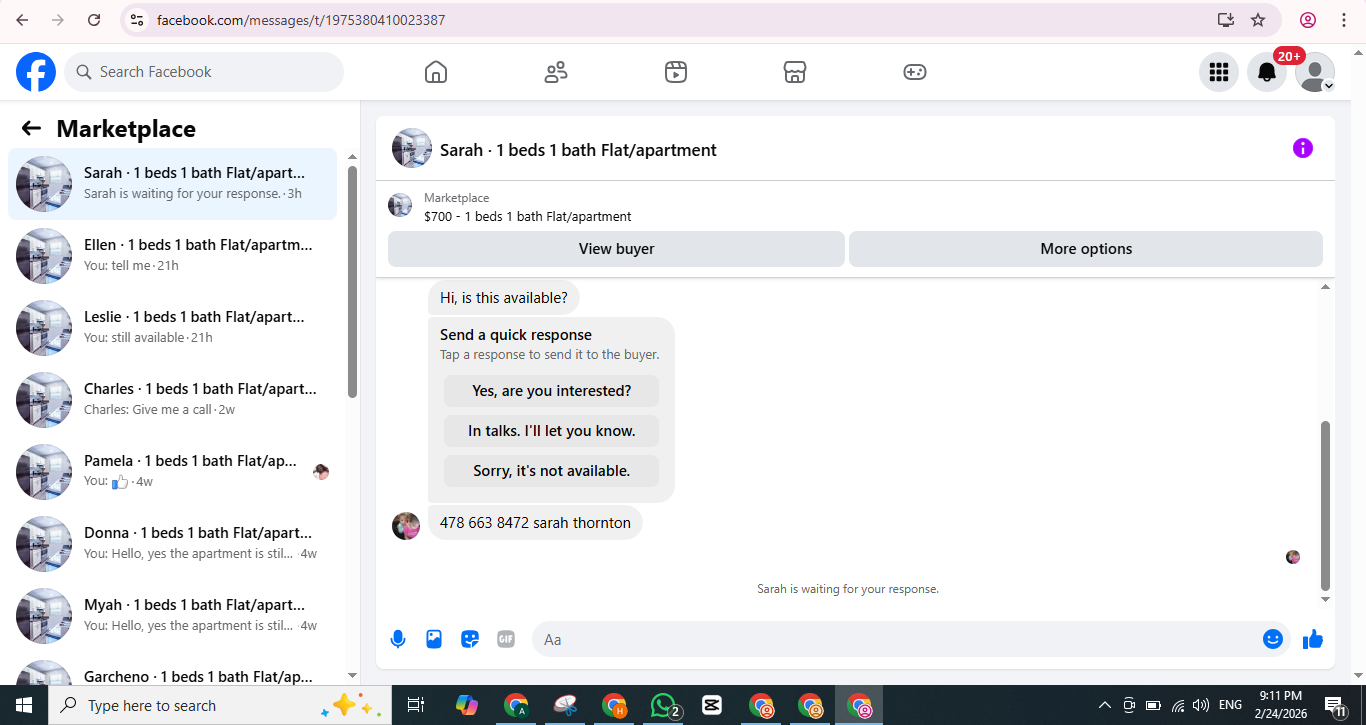1366x725 pixels.
Task: Bookmark the page with star icon
Action: point(1258,20)
